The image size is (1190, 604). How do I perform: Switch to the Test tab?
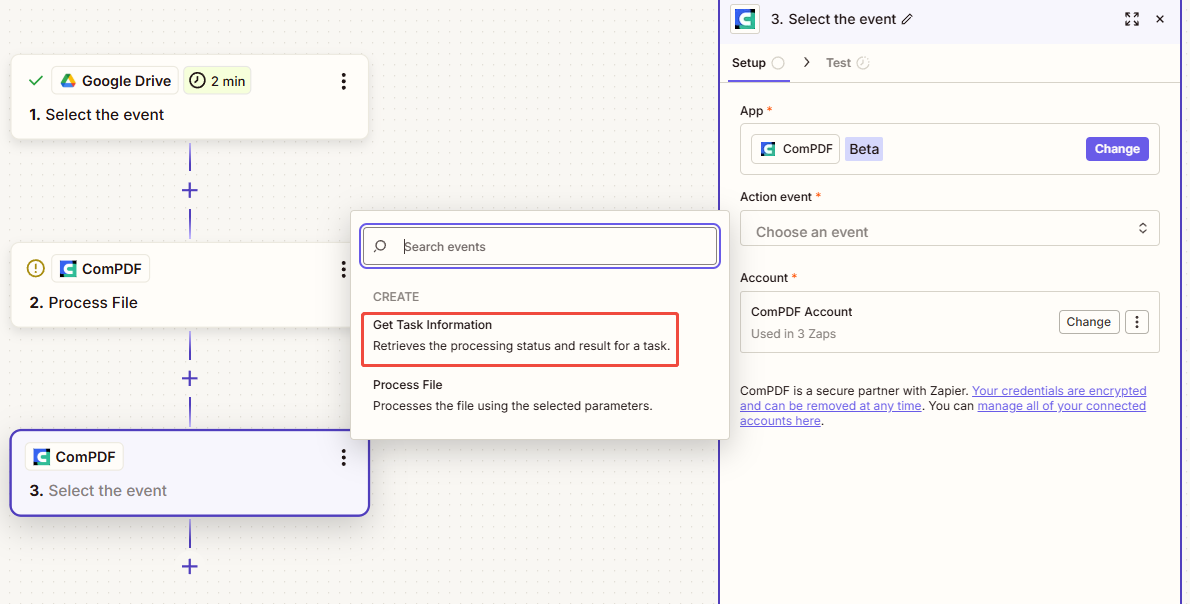click(838, 62)
